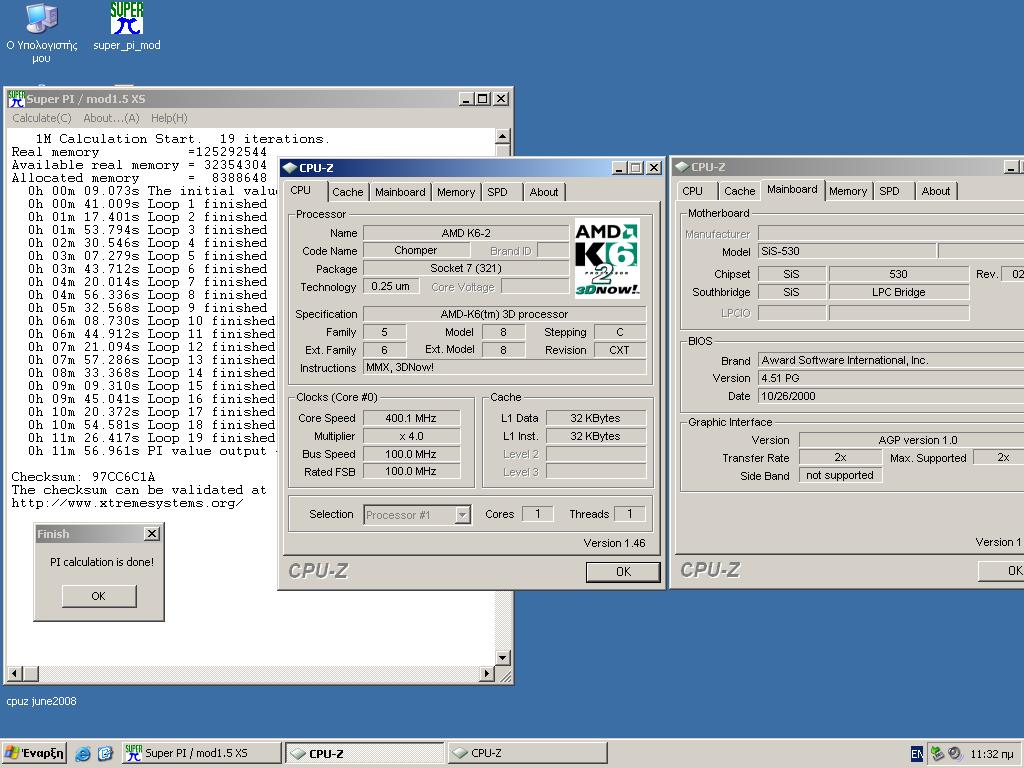
Task: Click the L1 Data cache field
Action: coord(596,418)
